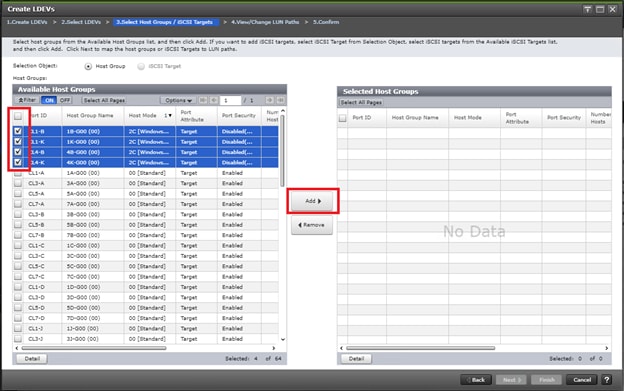This screenshot has width=624, height=391.
Task: Uncheck the 4K-G00 (00) row checkbox
Action: (18, 162)
